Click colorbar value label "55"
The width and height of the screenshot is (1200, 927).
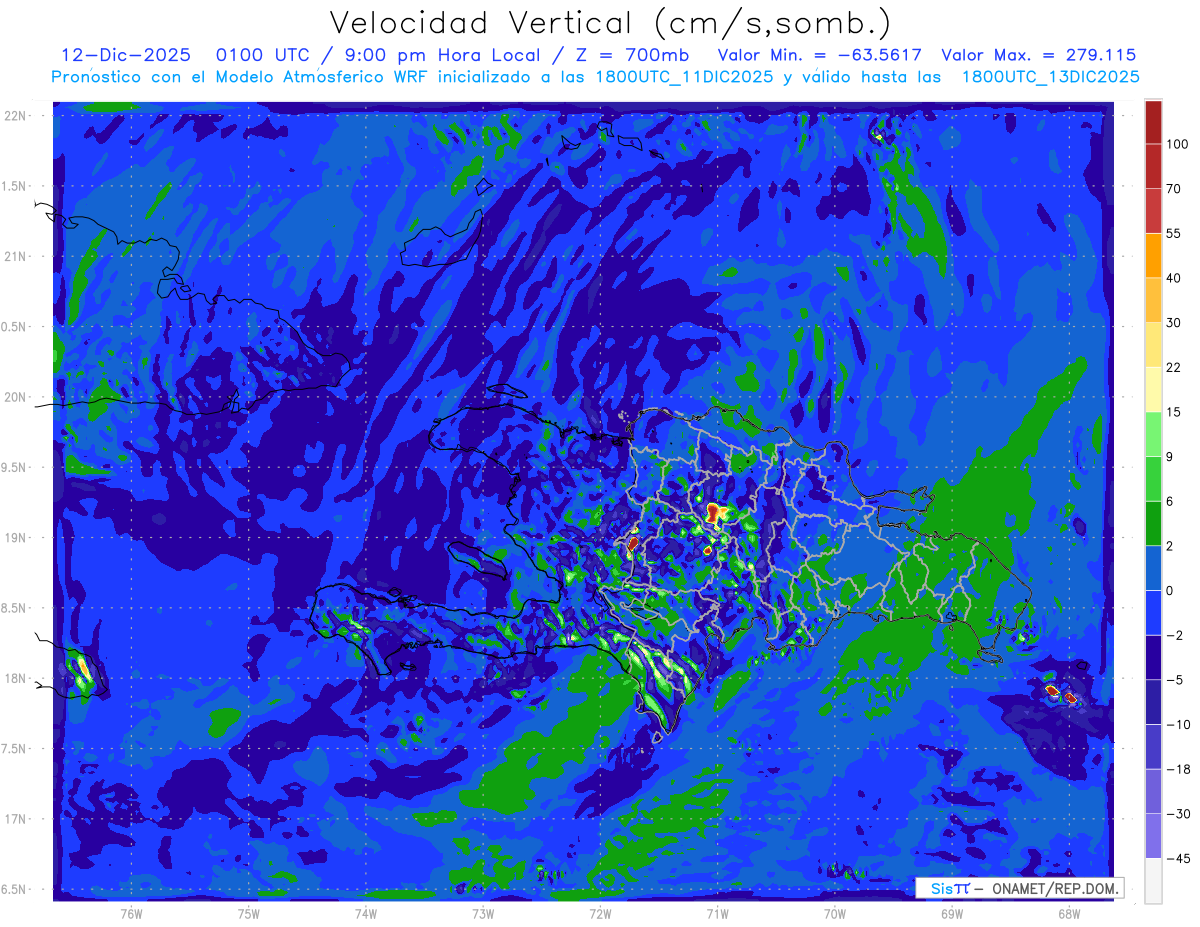click(1174, 233)
